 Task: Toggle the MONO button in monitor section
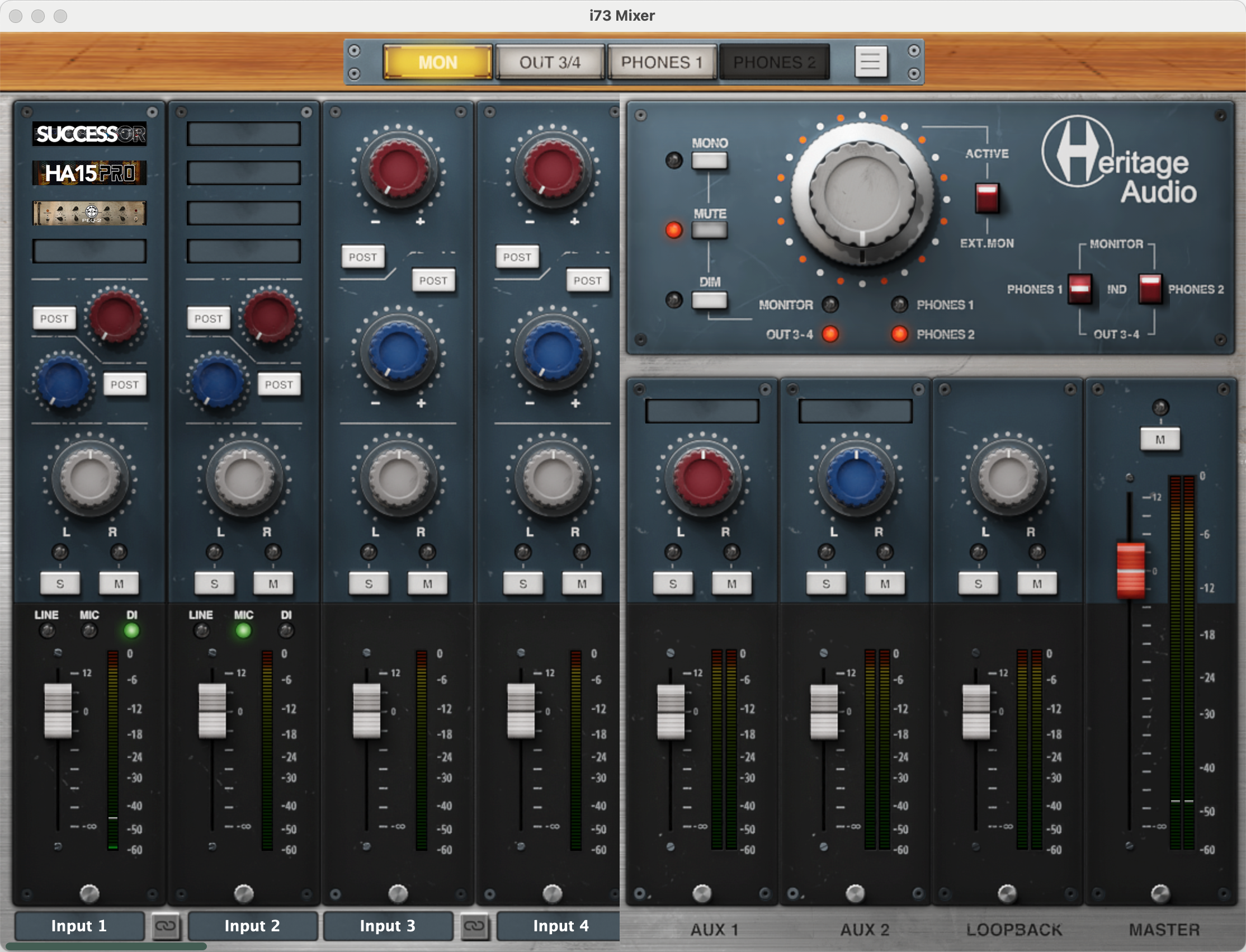(x=710, y=161)
